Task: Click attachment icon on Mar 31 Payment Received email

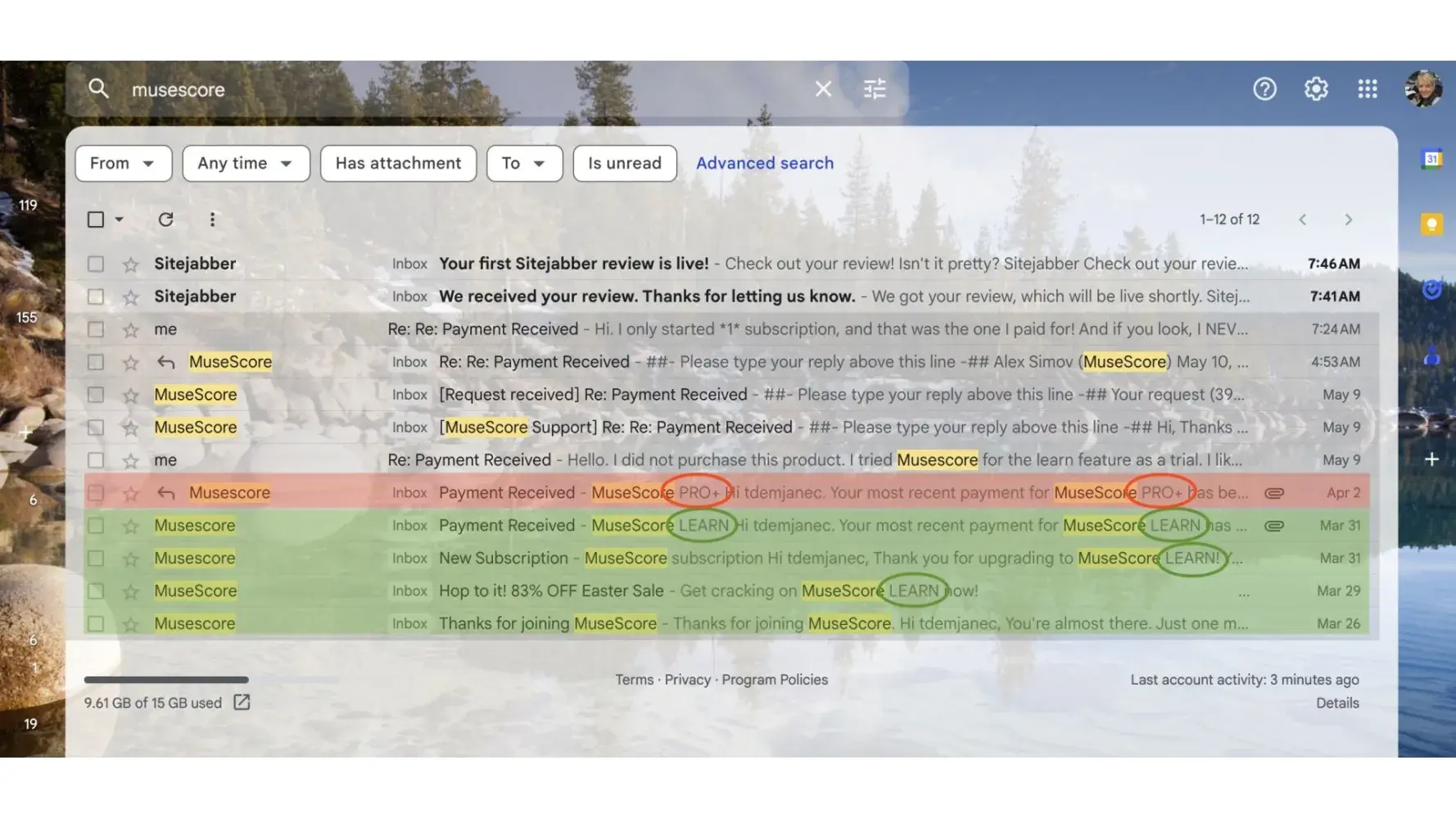Action: click(1273, 526)
